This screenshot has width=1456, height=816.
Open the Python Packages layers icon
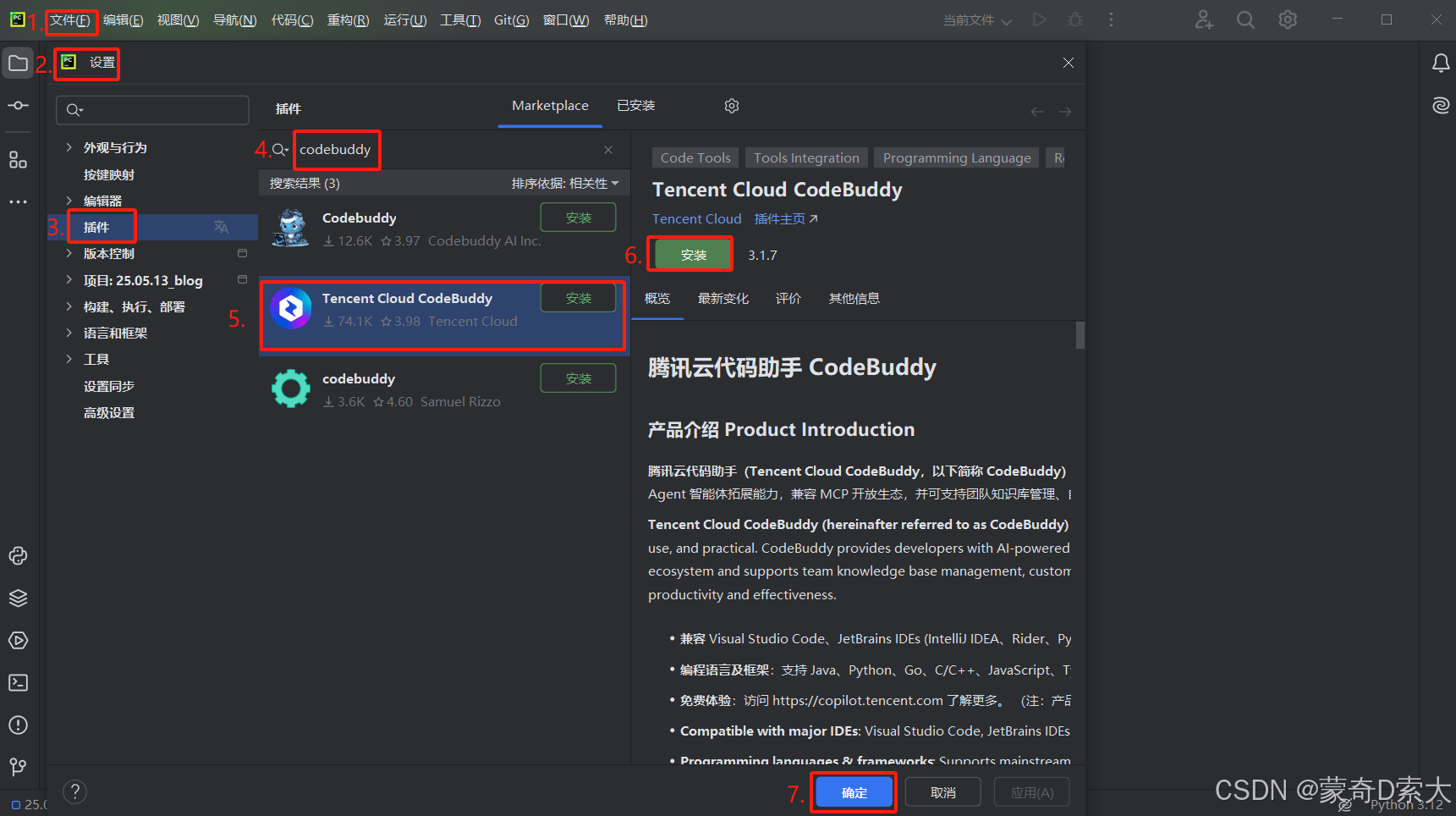coord(18,598)
